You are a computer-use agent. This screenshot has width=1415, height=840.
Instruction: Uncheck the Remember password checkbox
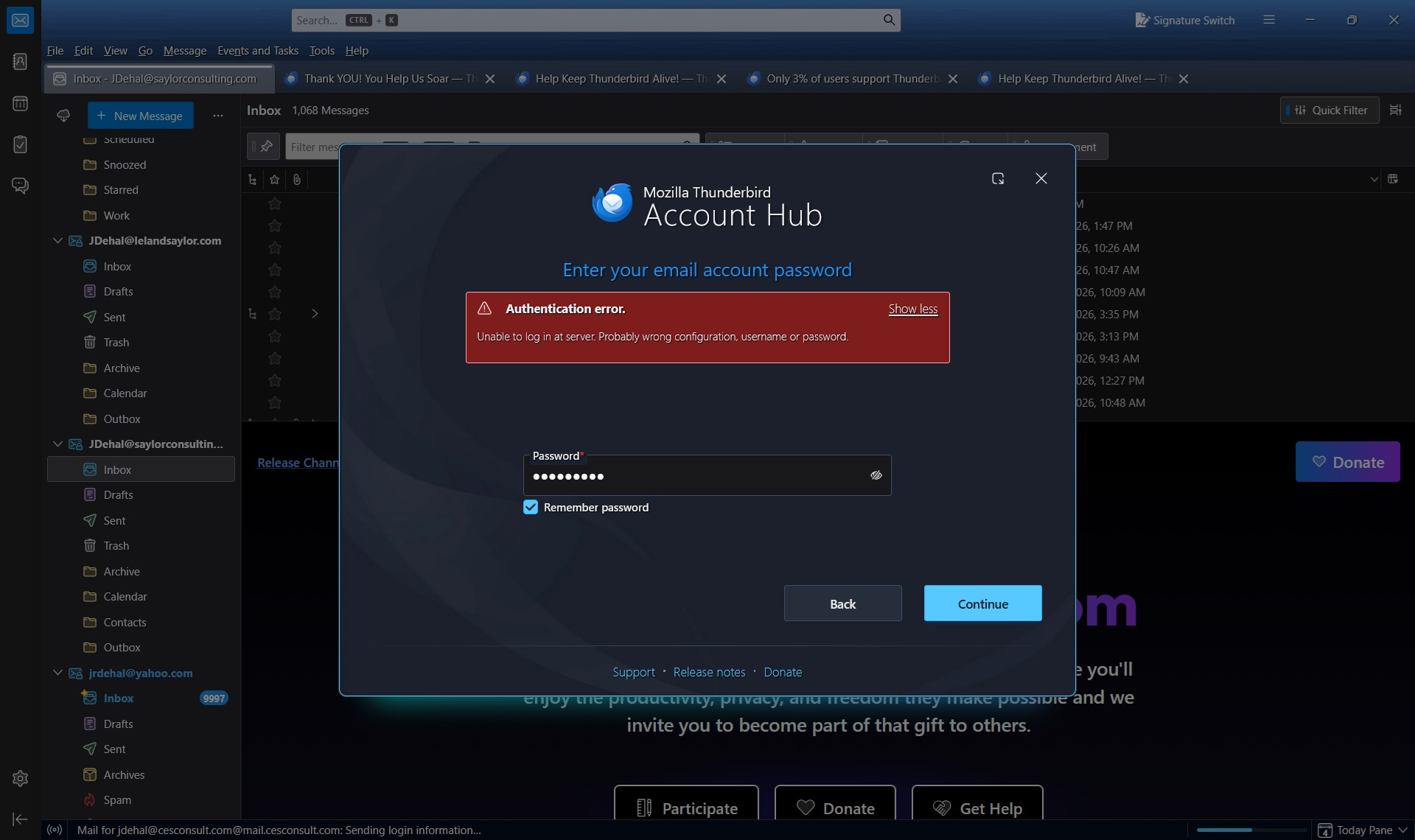coord(531,507)
